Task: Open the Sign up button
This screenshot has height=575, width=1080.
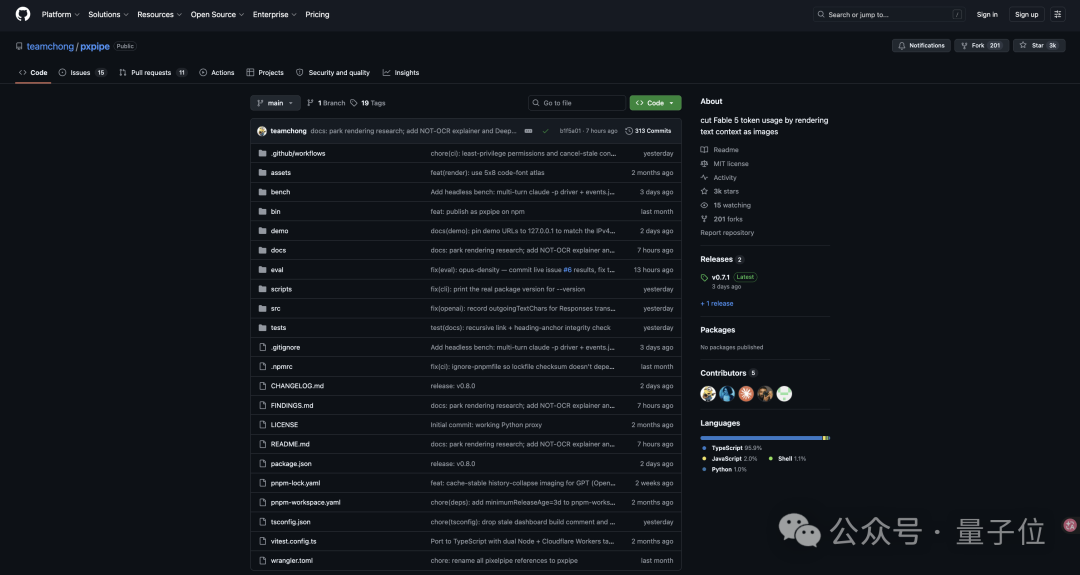Action: (x=1026, y=14)
